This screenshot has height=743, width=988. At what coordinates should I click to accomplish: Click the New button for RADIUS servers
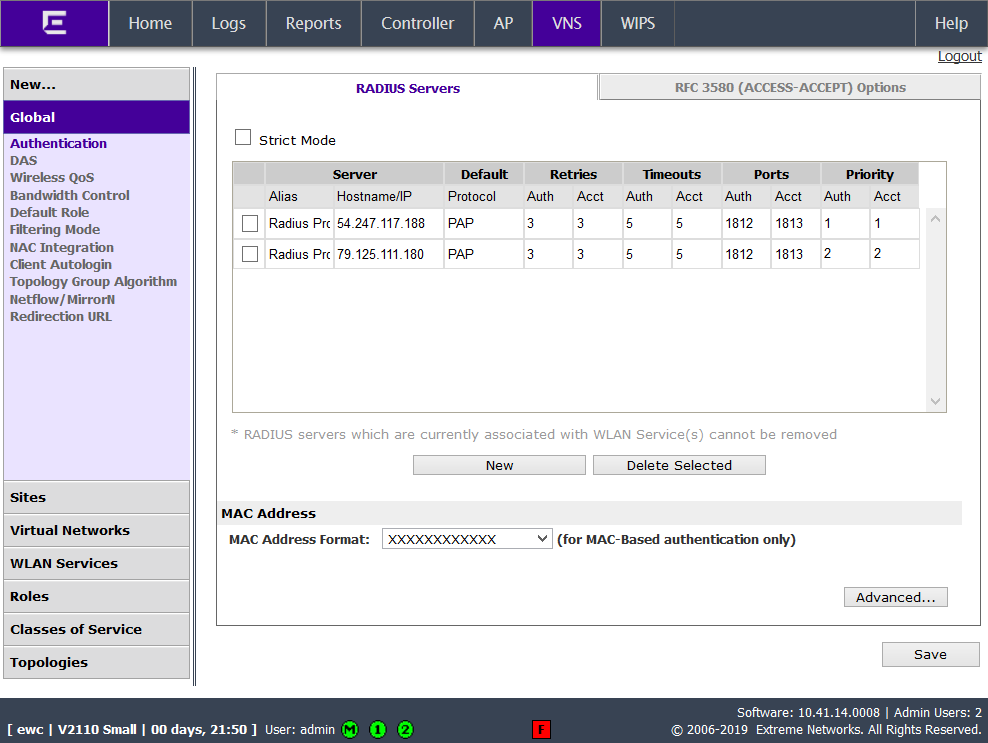[x=499, y=465]
